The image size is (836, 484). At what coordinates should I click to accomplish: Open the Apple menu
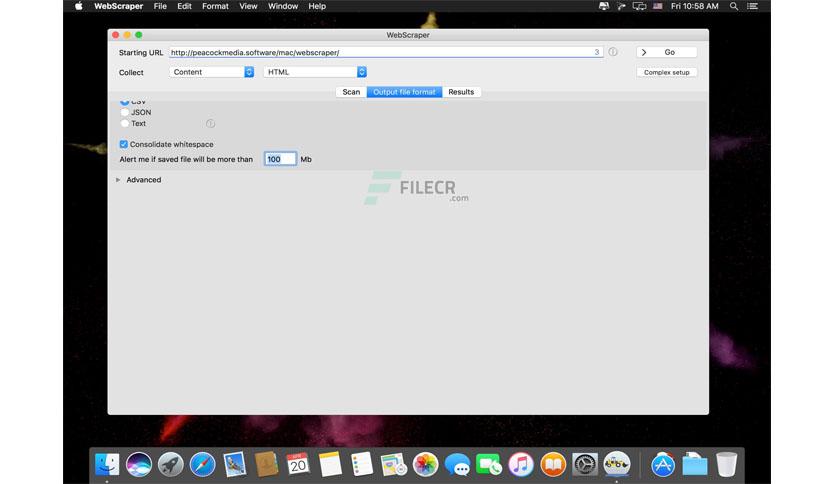[x=79, y=6]
